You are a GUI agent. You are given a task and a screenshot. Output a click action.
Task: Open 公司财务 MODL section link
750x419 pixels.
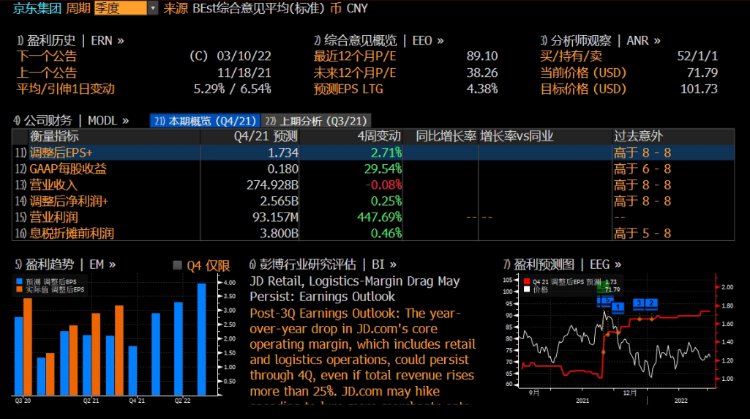[x=71, y=121]
